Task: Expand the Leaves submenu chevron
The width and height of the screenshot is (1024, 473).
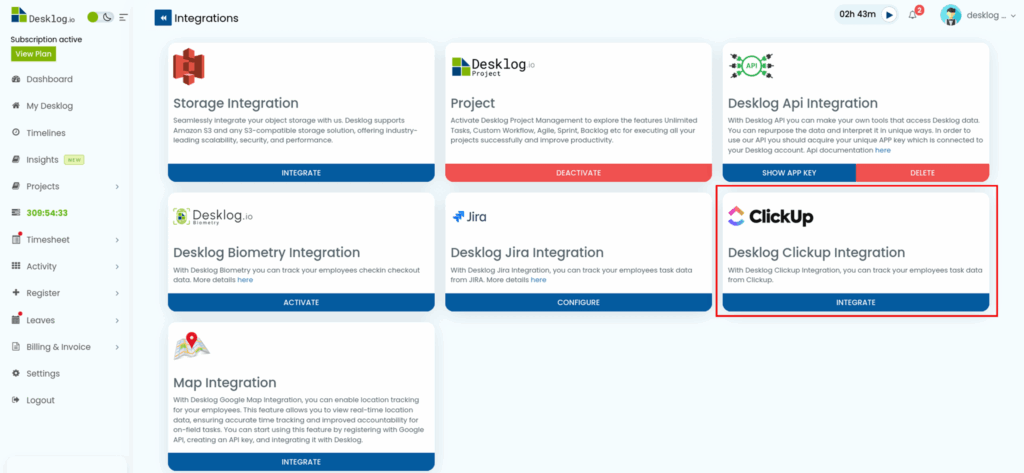Action: click(117, 321)
